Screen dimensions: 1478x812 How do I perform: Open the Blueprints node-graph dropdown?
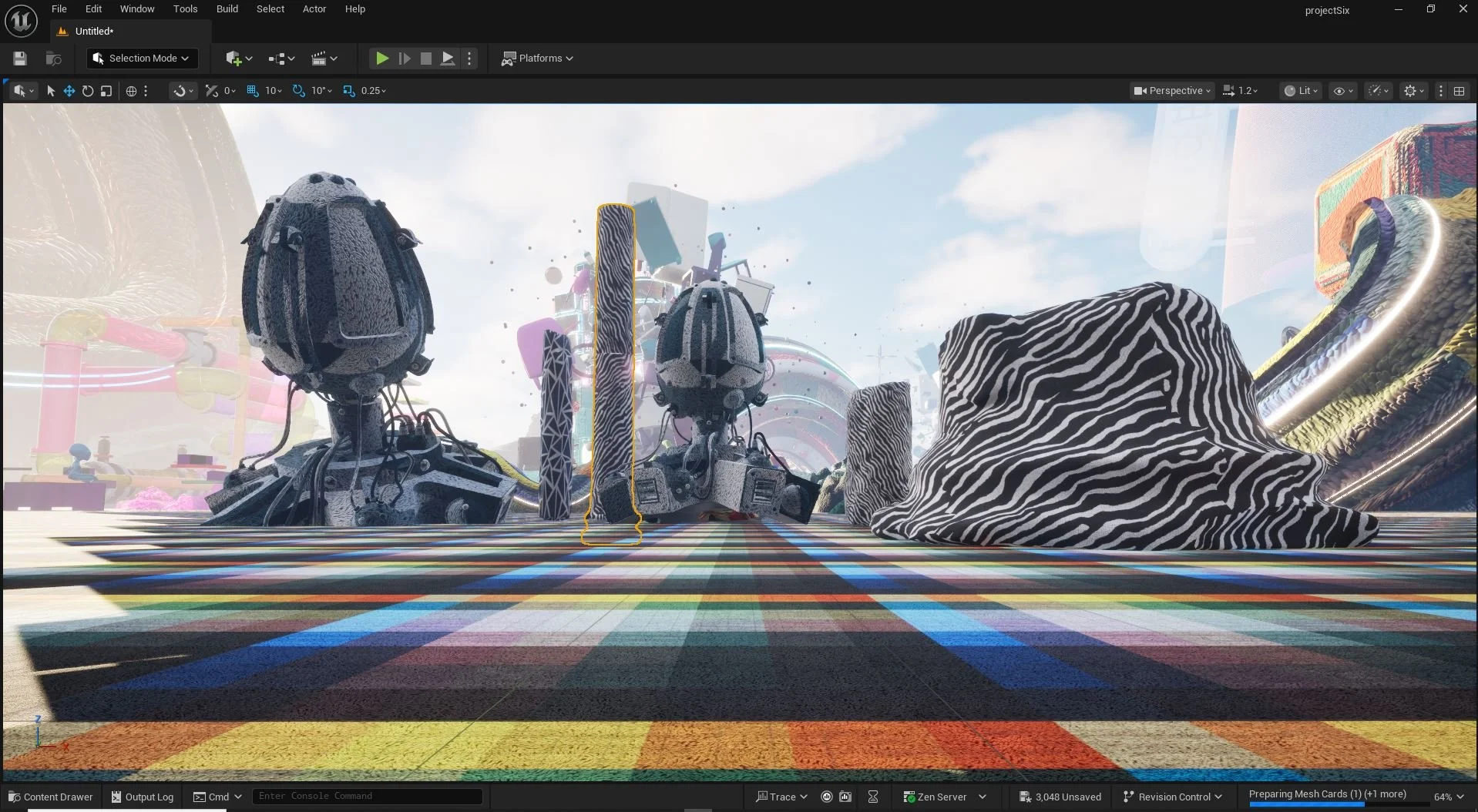pos(281,59)
